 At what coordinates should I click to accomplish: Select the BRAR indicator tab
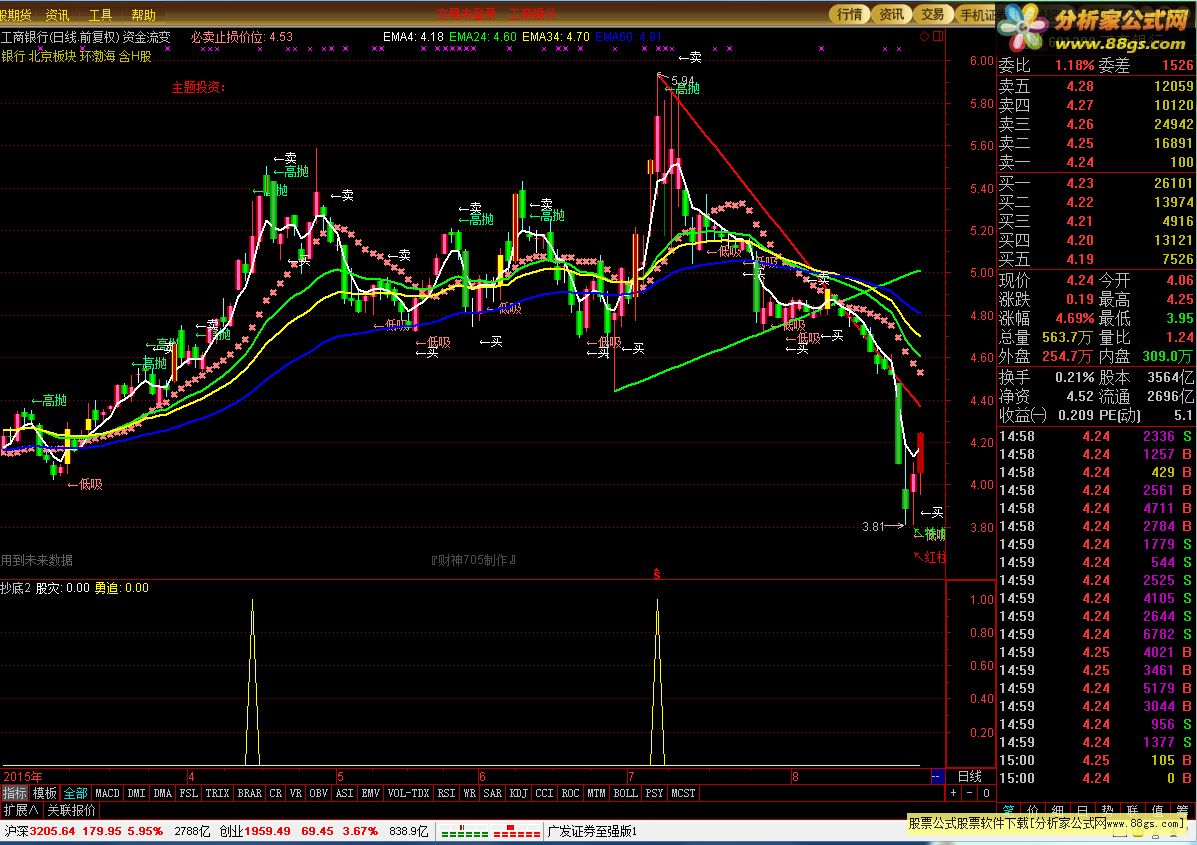pyautogui.click(x=250, y=793)
